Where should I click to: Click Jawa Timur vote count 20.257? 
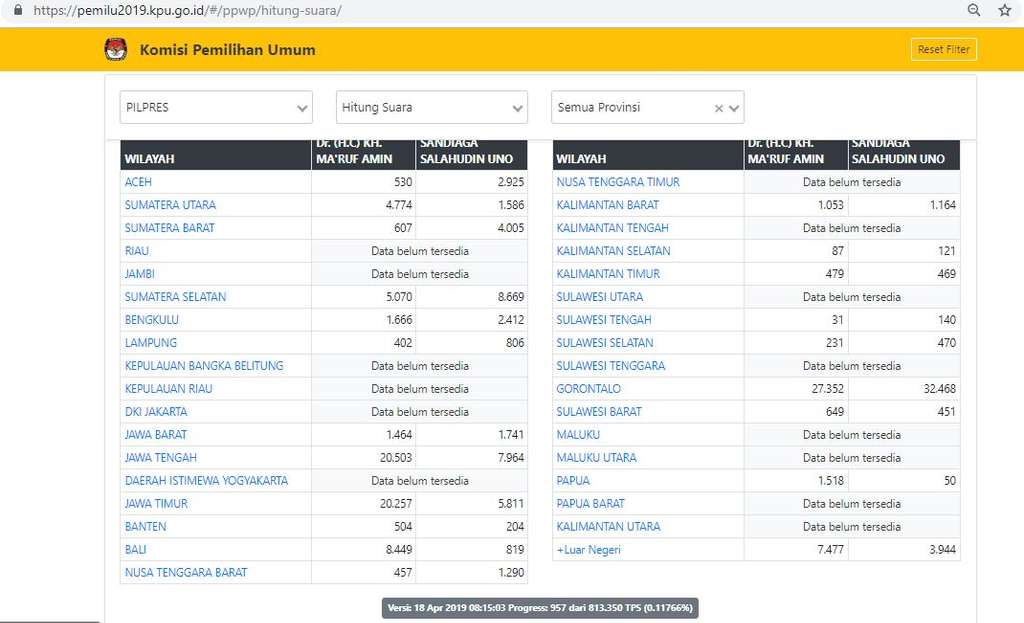(x=396, y=503)
